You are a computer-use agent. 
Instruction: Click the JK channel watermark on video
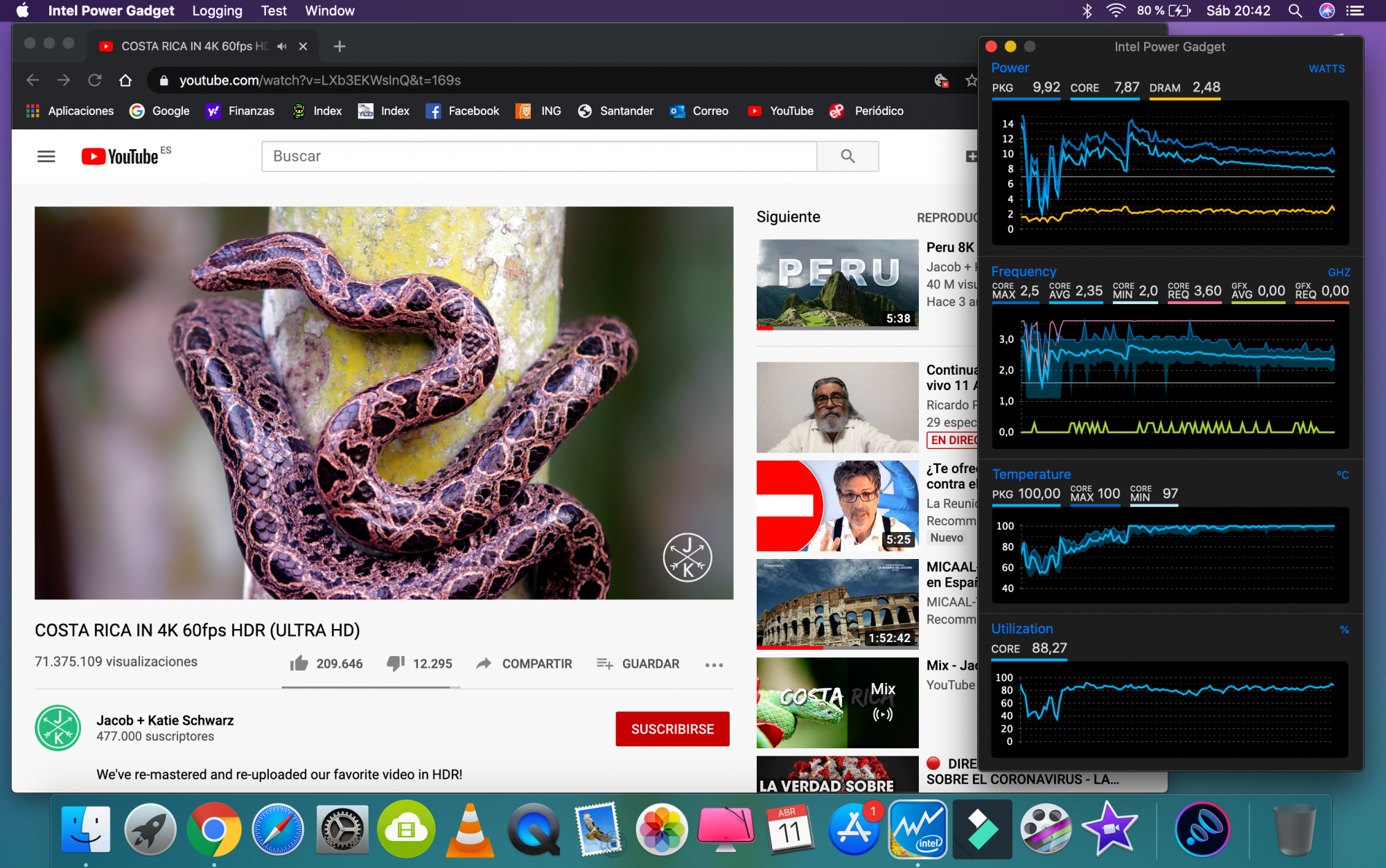pyautogui.click(x=687, y=558)
